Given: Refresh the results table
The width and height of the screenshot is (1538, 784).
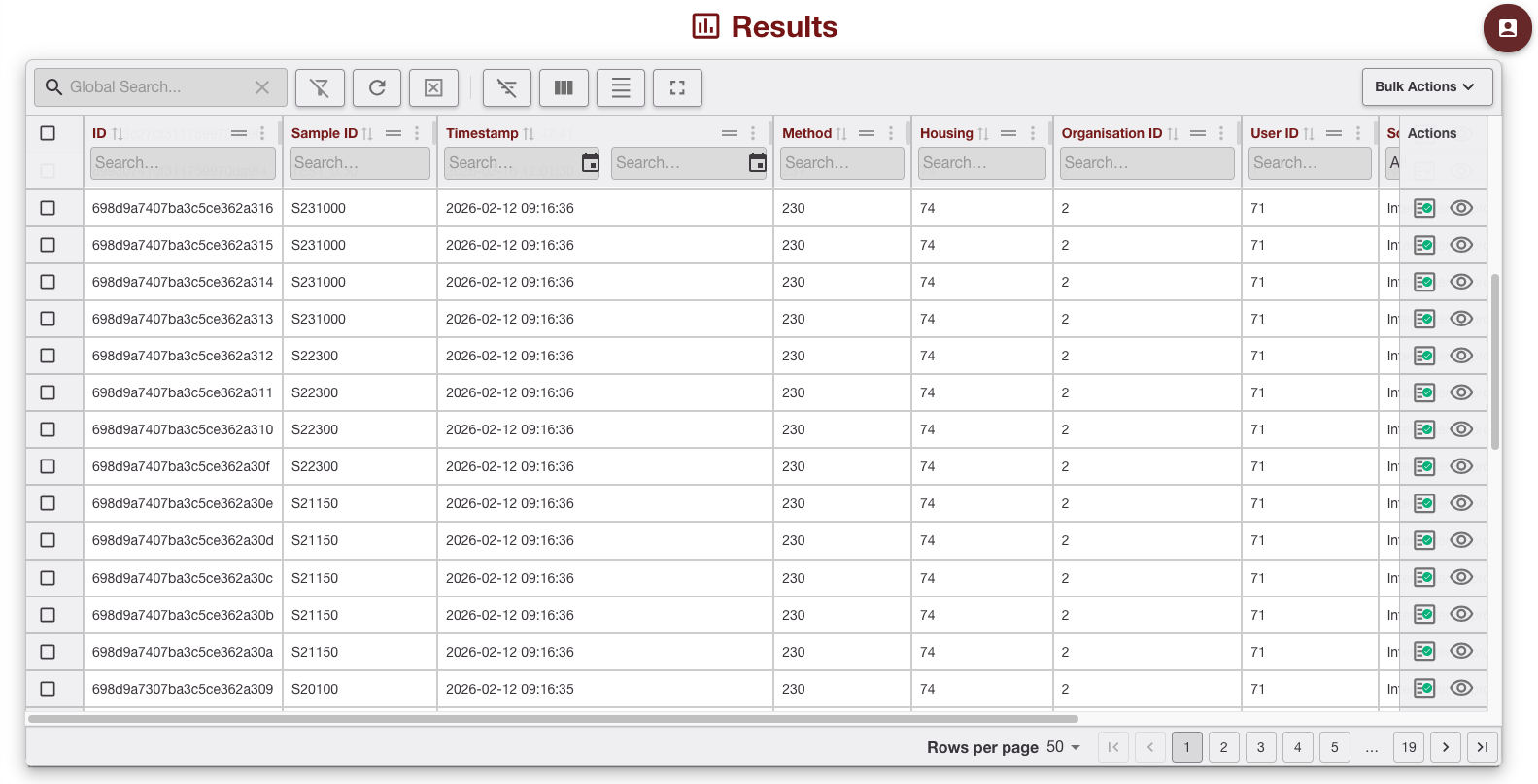Looking at the screenshot, I should 377,87.
